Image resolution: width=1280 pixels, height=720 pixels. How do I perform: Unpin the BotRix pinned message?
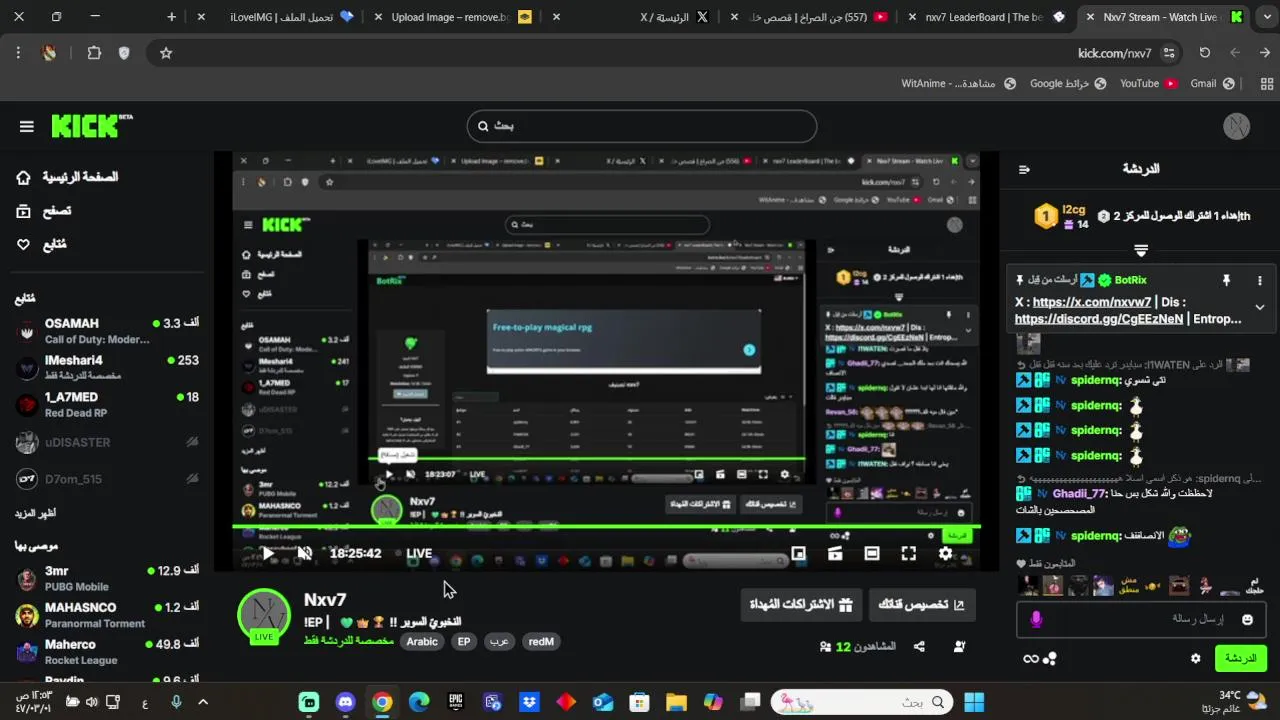1226,281
